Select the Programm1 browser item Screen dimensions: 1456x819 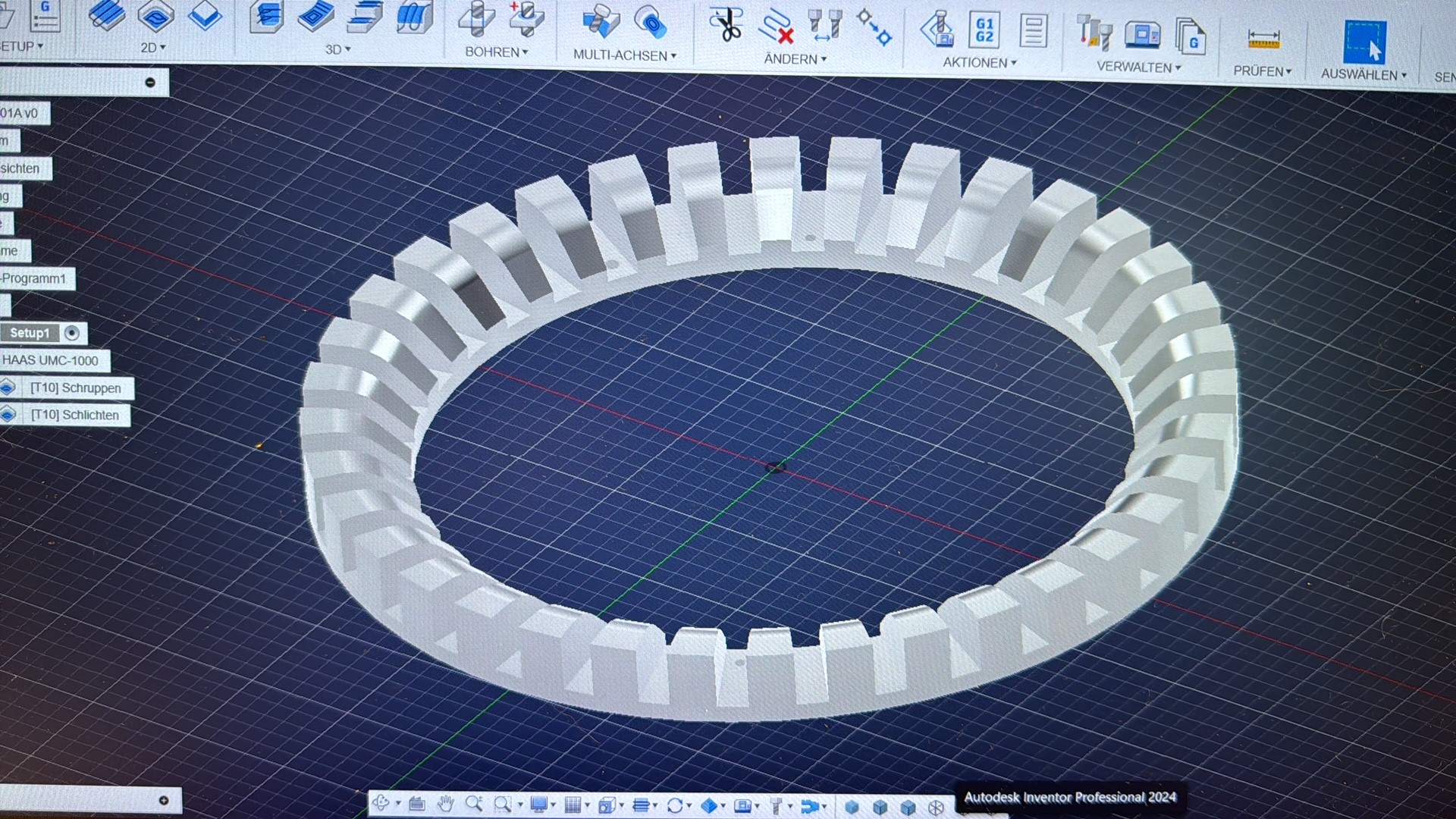[33, 278]
